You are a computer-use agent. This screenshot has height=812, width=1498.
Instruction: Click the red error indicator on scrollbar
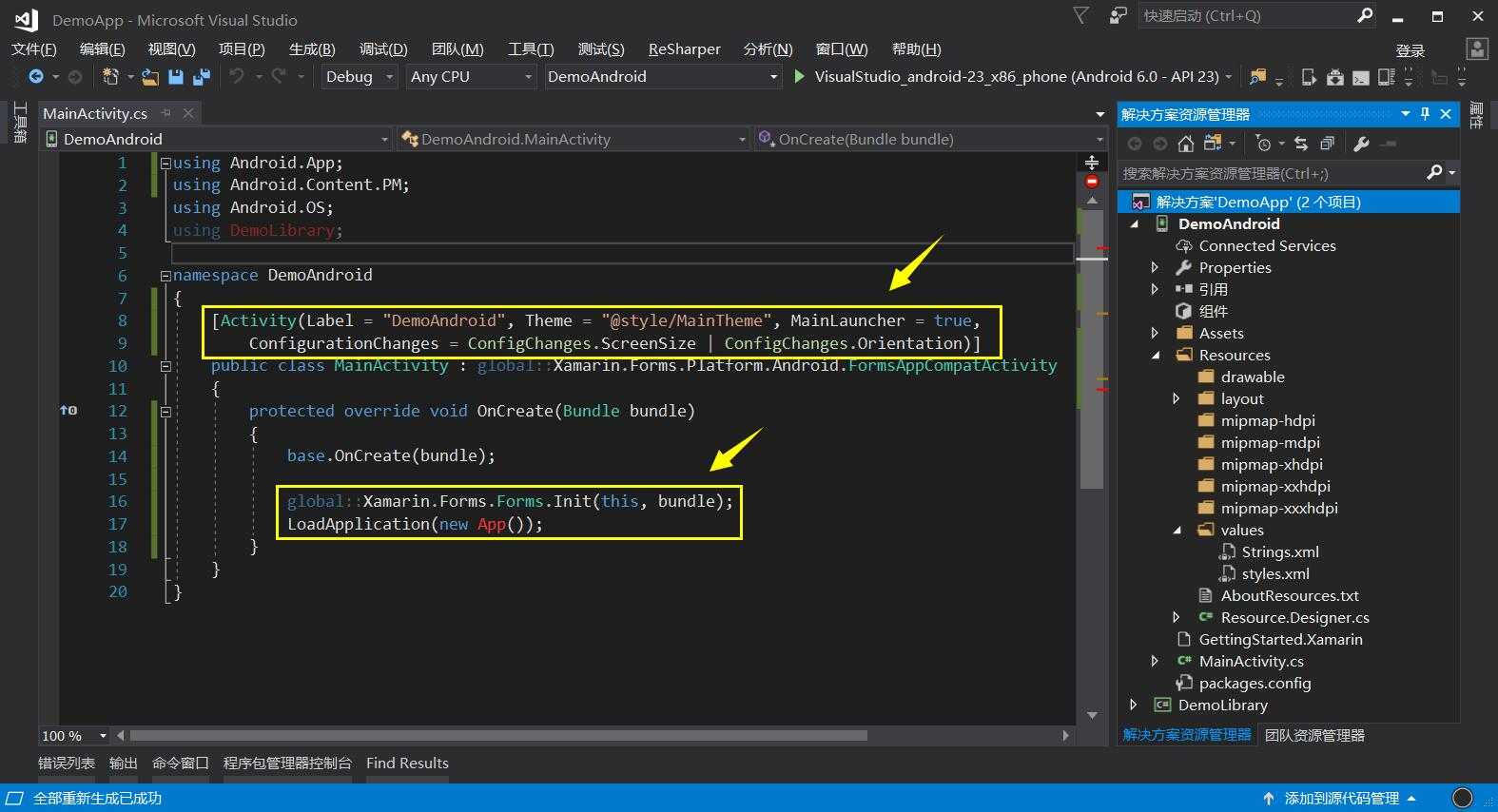pos(1092,182)
